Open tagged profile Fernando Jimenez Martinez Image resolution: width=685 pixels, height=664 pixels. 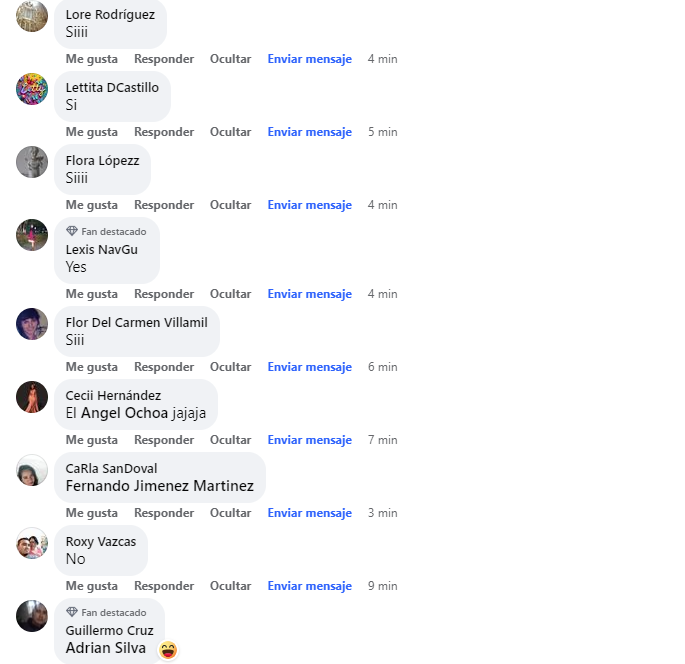point(160,486)
